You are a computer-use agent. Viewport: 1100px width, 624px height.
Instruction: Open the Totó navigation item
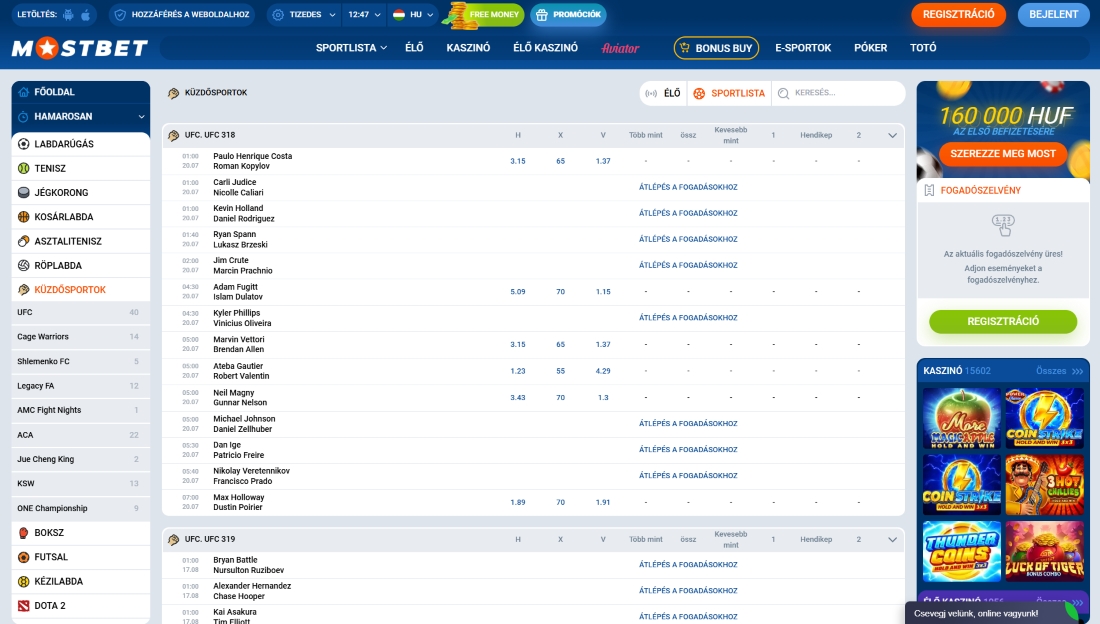pos(923,48)
